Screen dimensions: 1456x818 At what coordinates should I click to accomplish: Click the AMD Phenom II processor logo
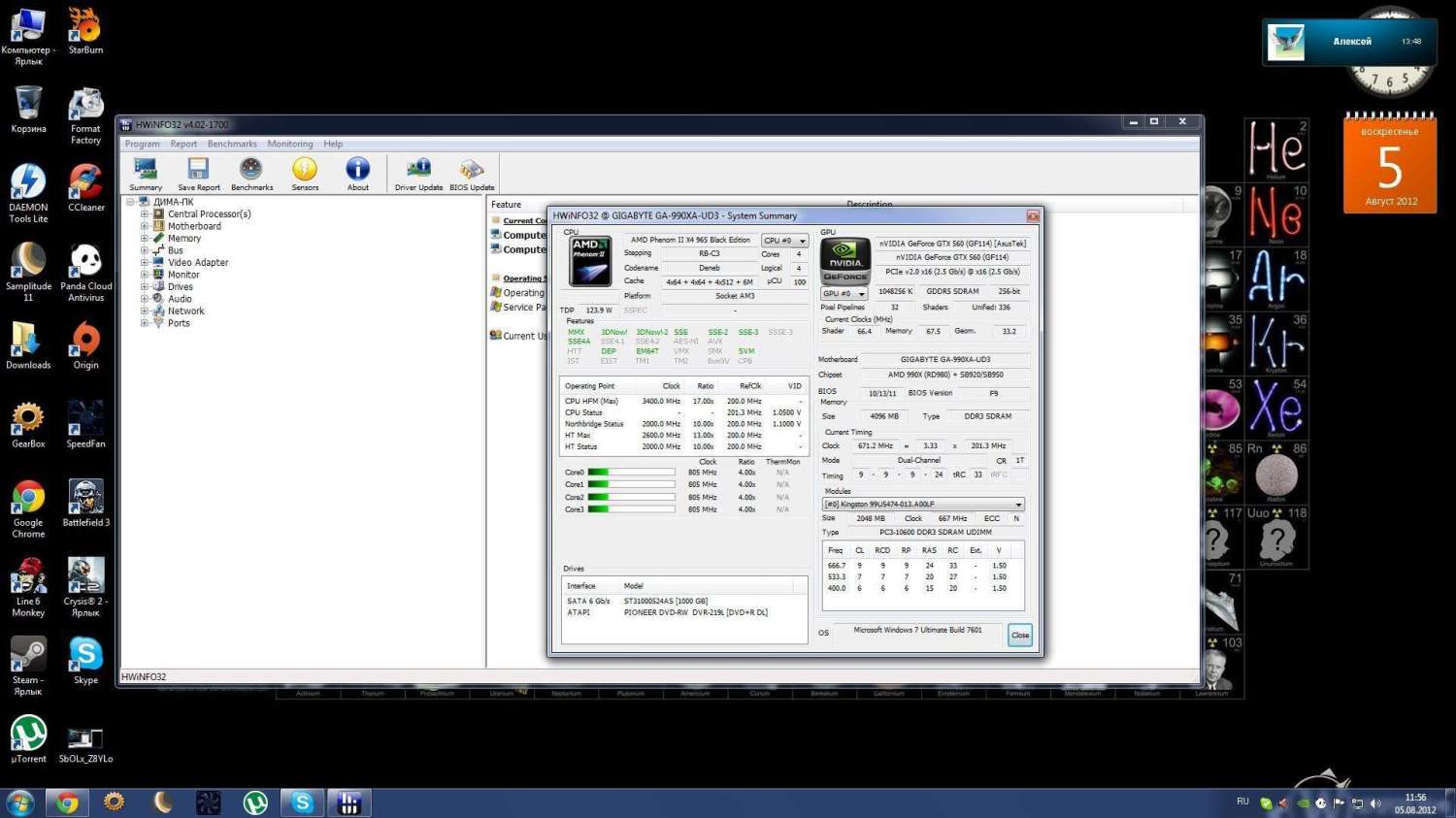(x=590, y=261)
